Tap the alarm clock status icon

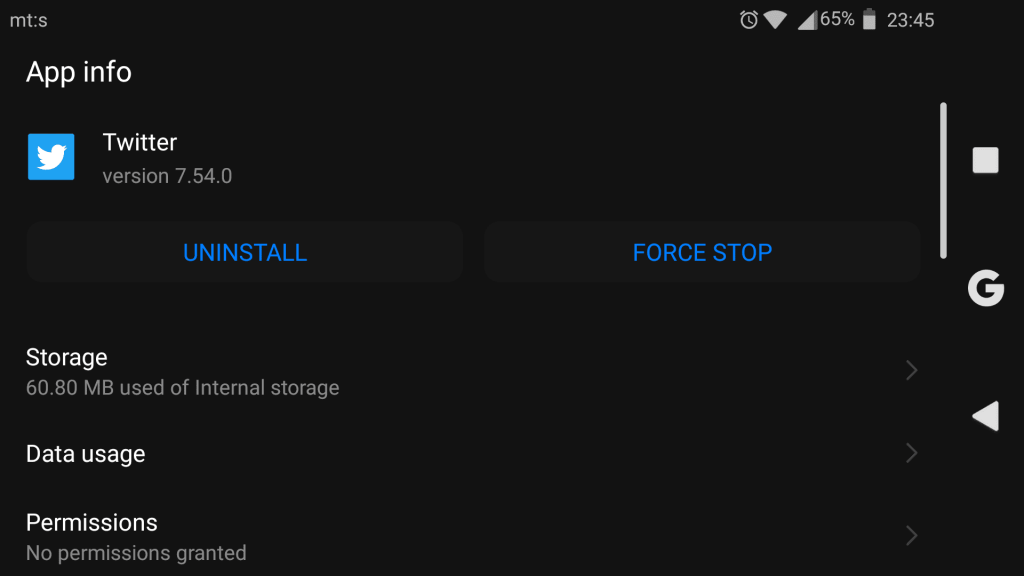748,20
